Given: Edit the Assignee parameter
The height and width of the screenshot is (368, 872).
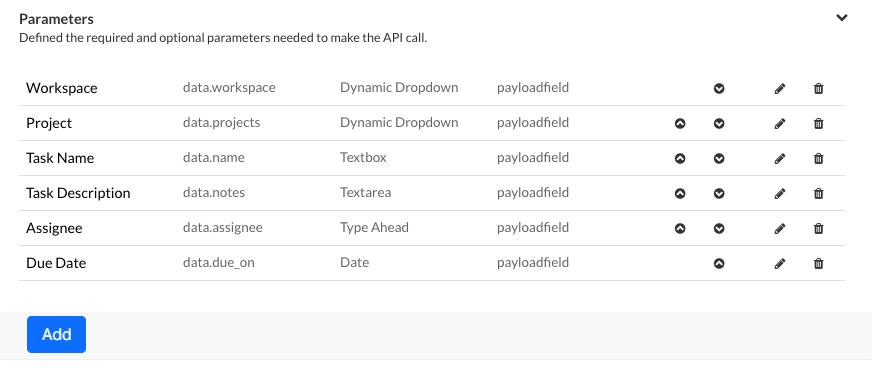Looking at the screenshot, I should (x=780, y=228).
